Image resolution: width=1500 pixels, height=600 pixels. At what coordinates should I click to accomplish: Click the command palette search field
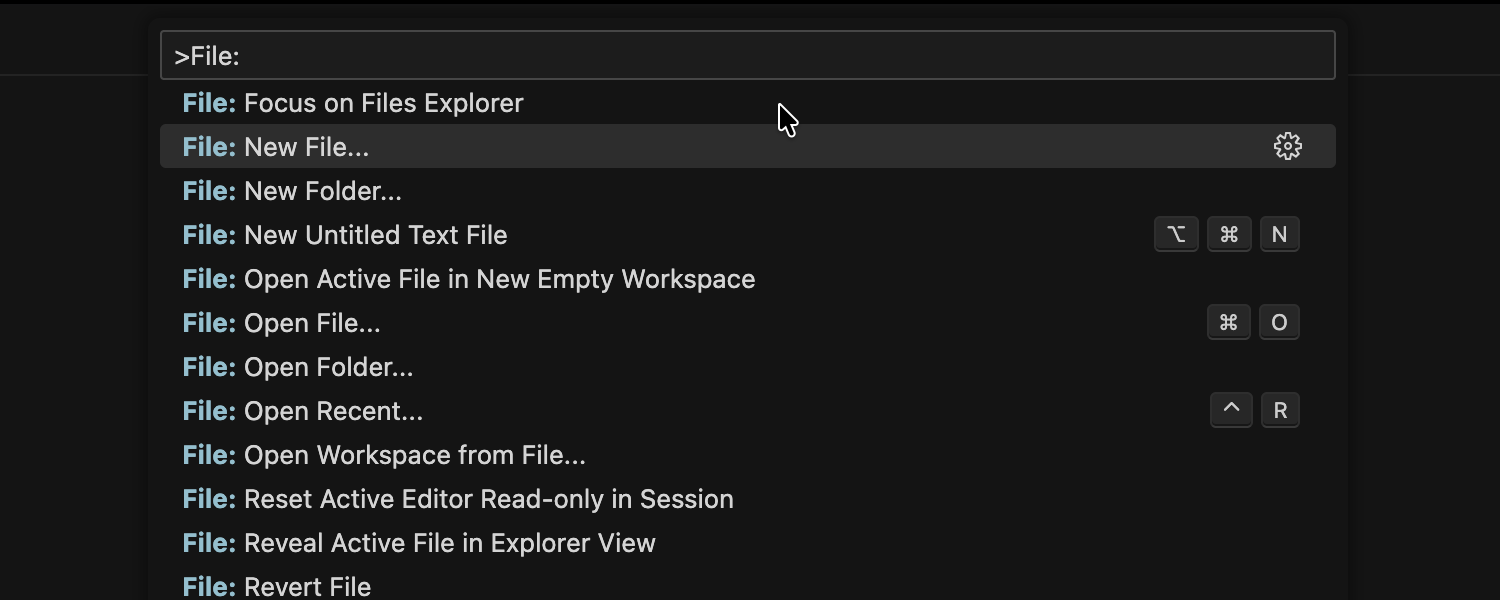[747, 56]
